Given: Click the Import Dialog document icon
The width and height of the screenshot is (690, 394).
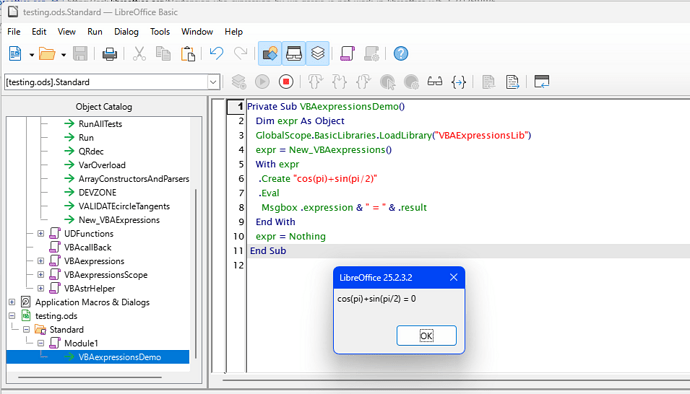Looking at the screenshot, I should coord(488,82).
